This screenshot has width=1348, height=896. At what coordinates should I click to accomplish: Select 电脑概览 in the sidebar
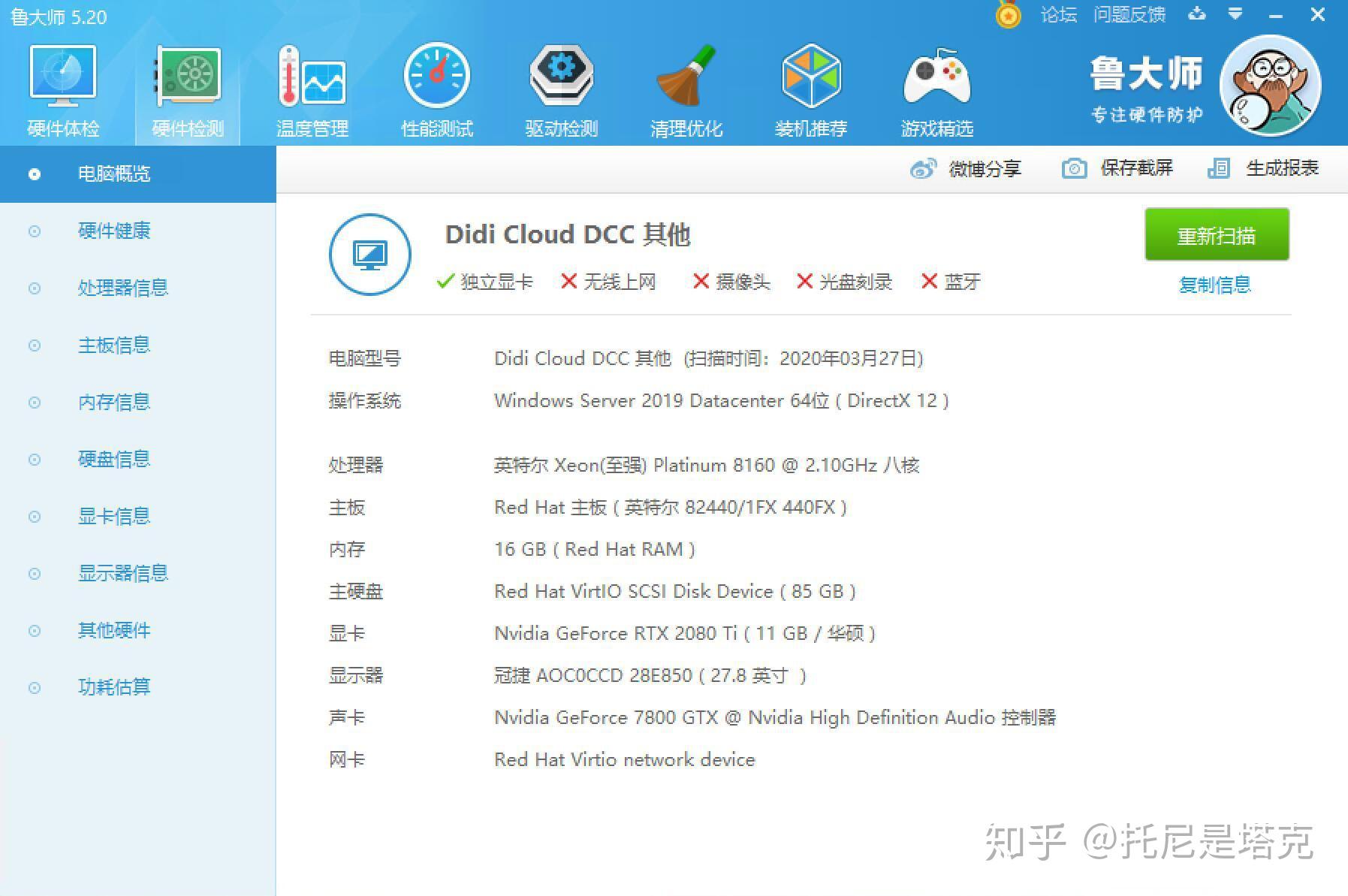[x=138, y=174]
